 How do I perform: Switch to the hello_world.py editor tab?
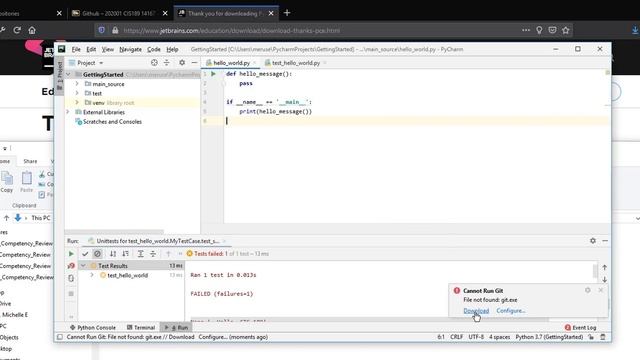coord(231,63)
